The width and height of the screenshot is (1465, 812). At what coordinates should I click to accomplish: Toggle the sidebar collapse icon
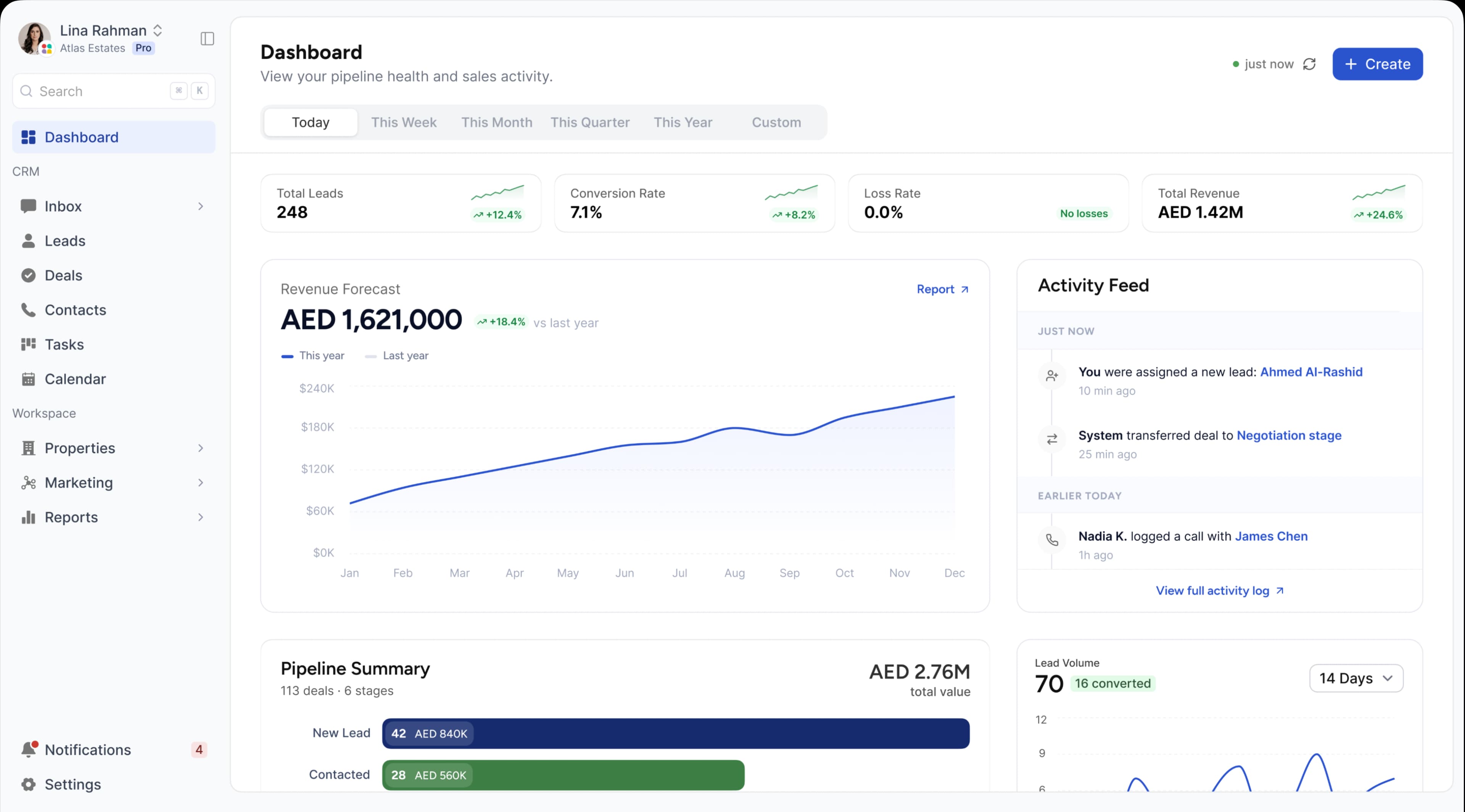(207, 39)
